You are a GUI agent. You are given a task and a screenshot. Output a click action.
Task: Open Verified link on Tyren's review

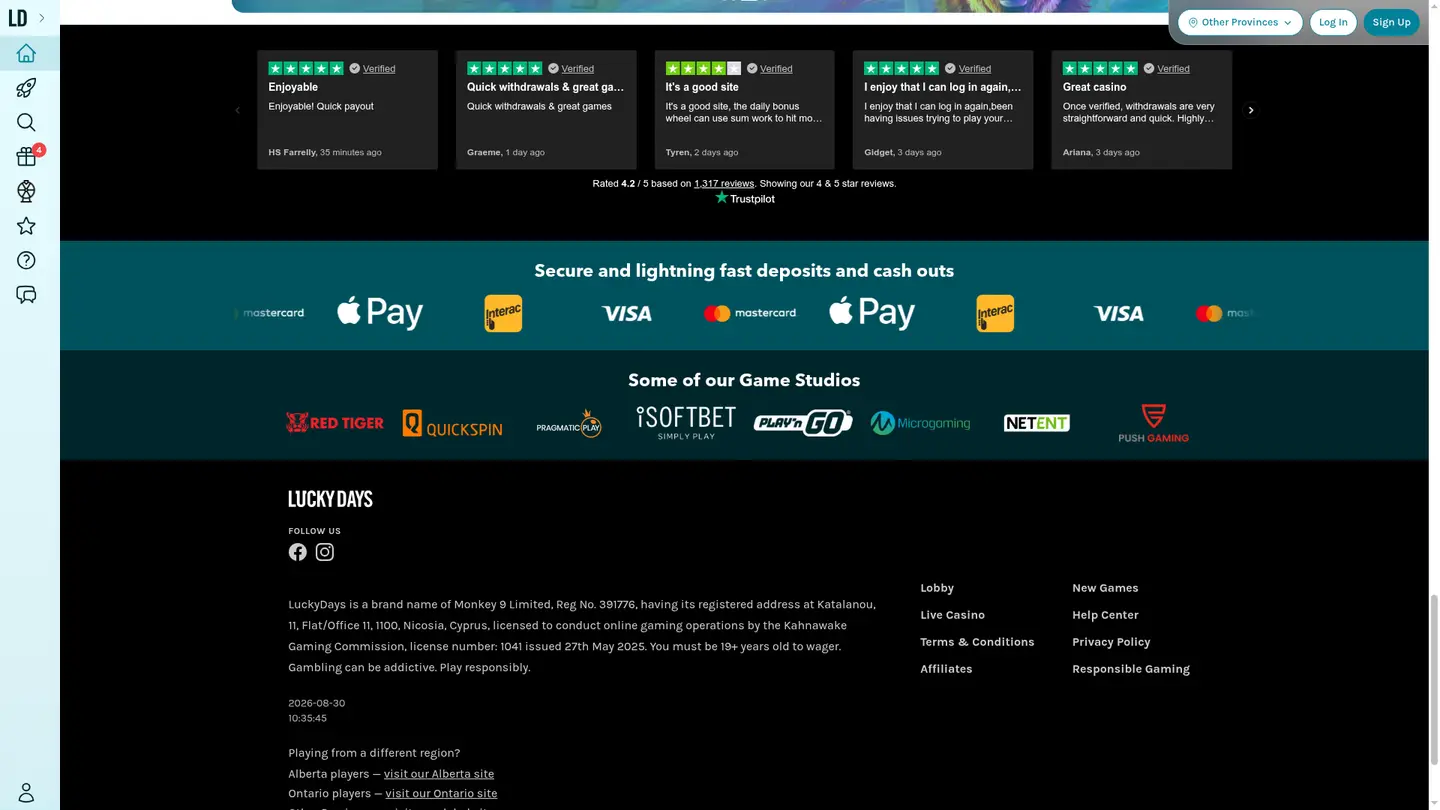[x=776, y=69]
